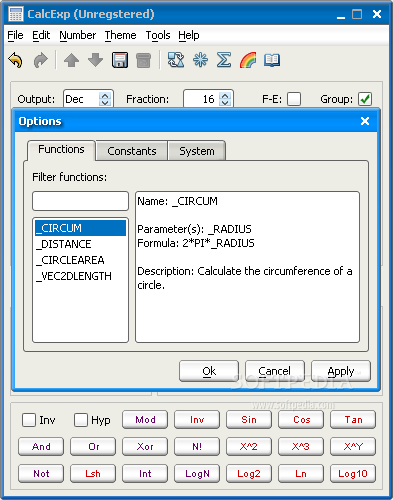Select _VEC2DLENGTH in the function list

[80, 276]
